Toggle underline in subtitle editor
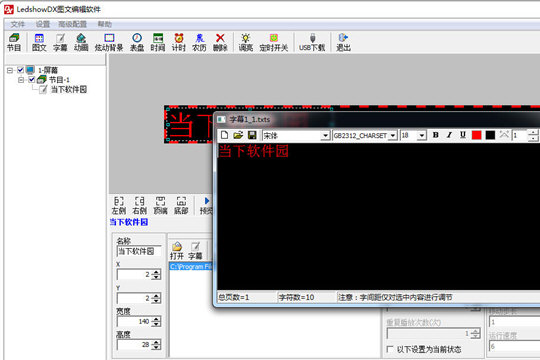 click(463, 135)
